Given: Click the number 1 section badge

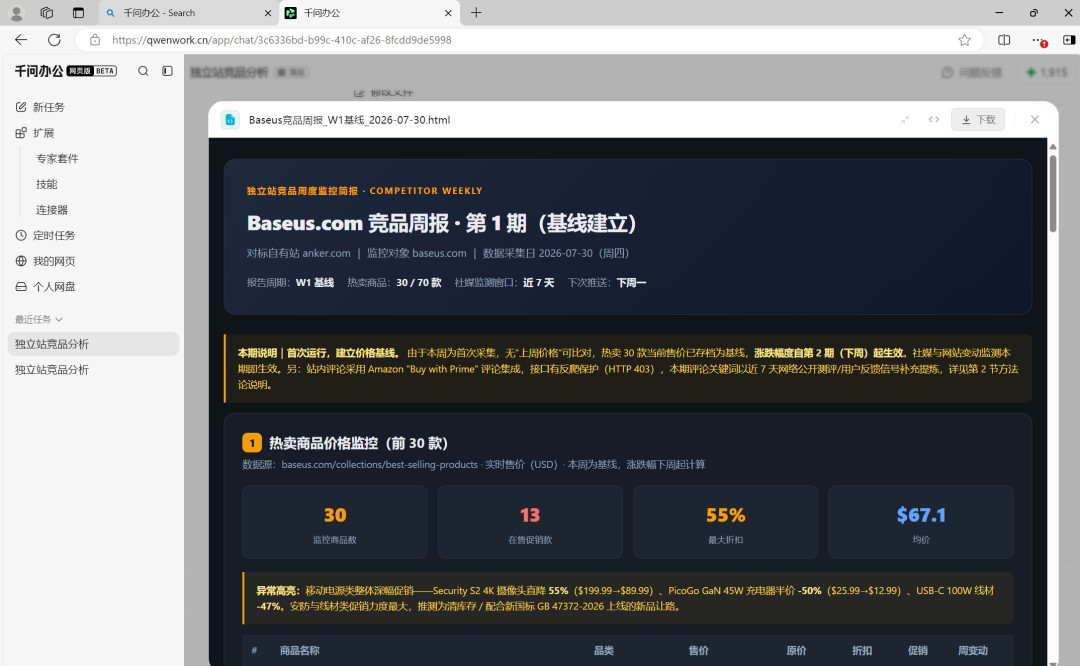Looking at the screenshot, I should click(252, 443).
